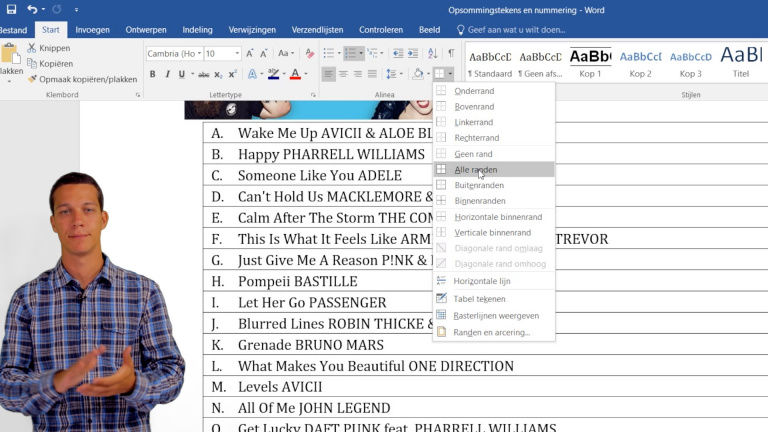Image resolution: width=768 pixels, height=432 pixels.
Task: Open the font name dropdown Cambria
Action: point(172,54)
